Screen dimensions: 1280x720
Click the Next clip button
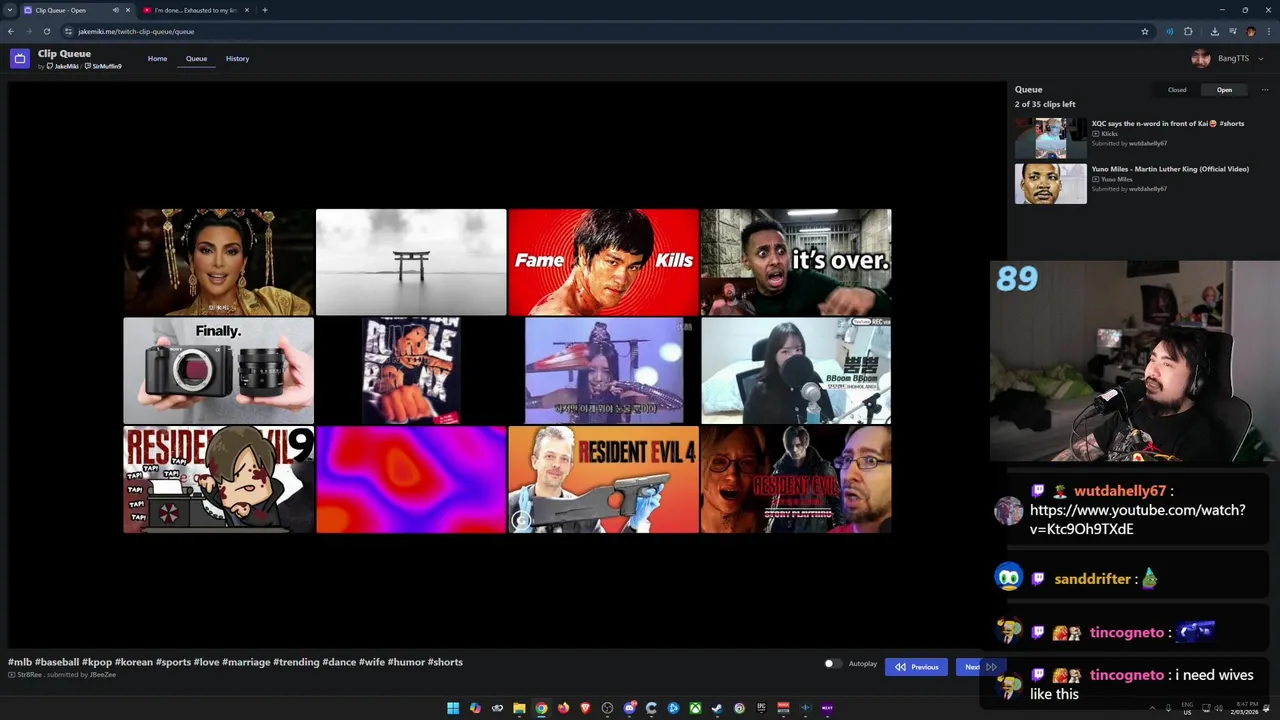point(980,667)
